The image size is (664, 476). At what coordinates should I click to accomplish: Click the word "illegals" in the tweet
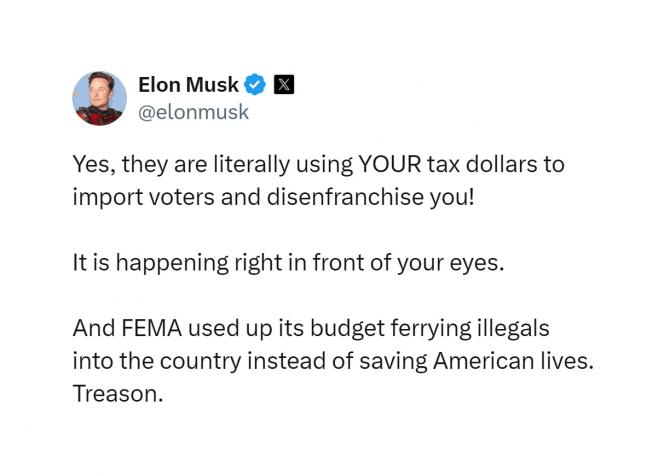tap(514, 328)
